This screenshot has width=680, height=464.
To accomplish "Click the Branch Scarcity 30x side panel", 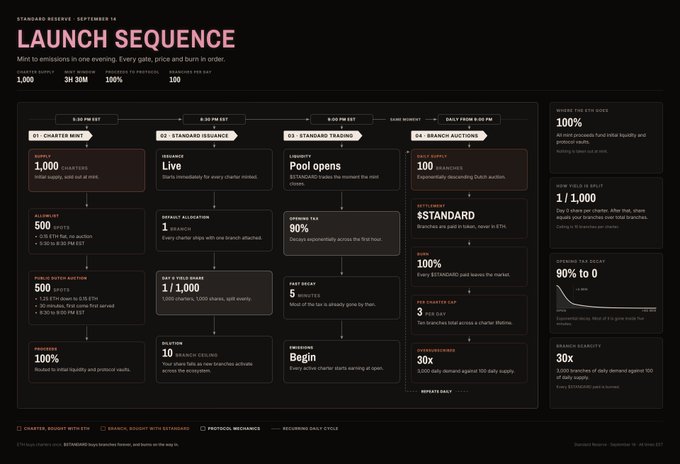I will [606, 373].
